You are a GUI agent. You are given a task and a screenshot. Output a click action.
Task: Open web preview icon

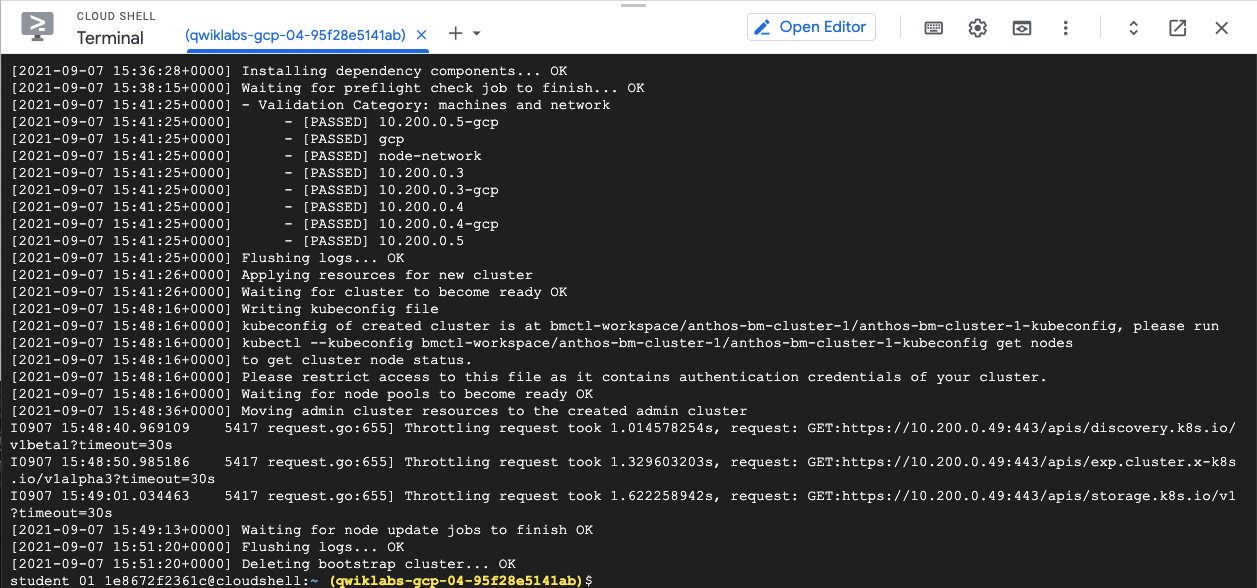pyautogui.click(x=1021, y=28)
